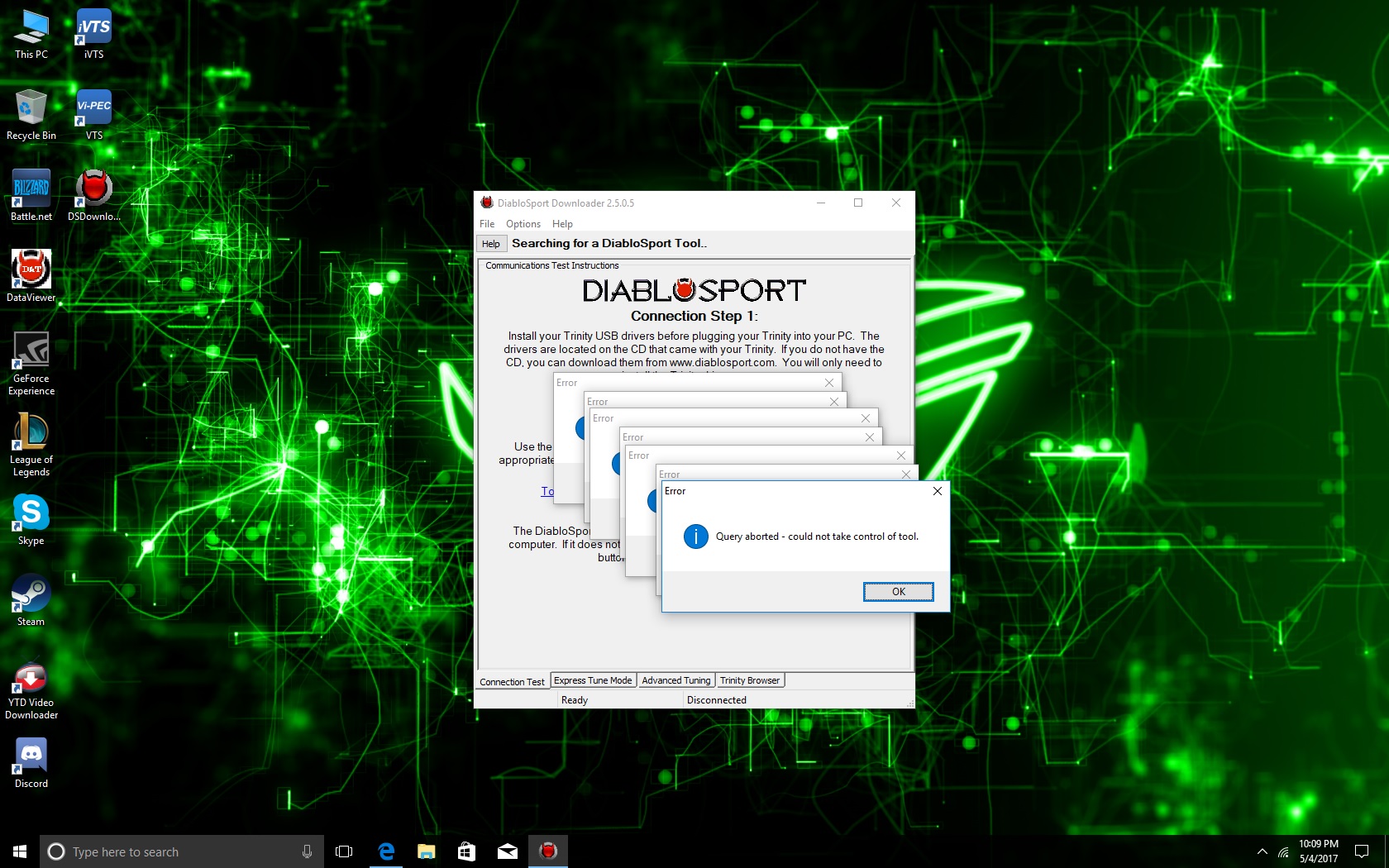This screenshot has height=868, width=1389.
Task: Maximize the DiabloSport Downloader window
Action: [x=858, y=203]
